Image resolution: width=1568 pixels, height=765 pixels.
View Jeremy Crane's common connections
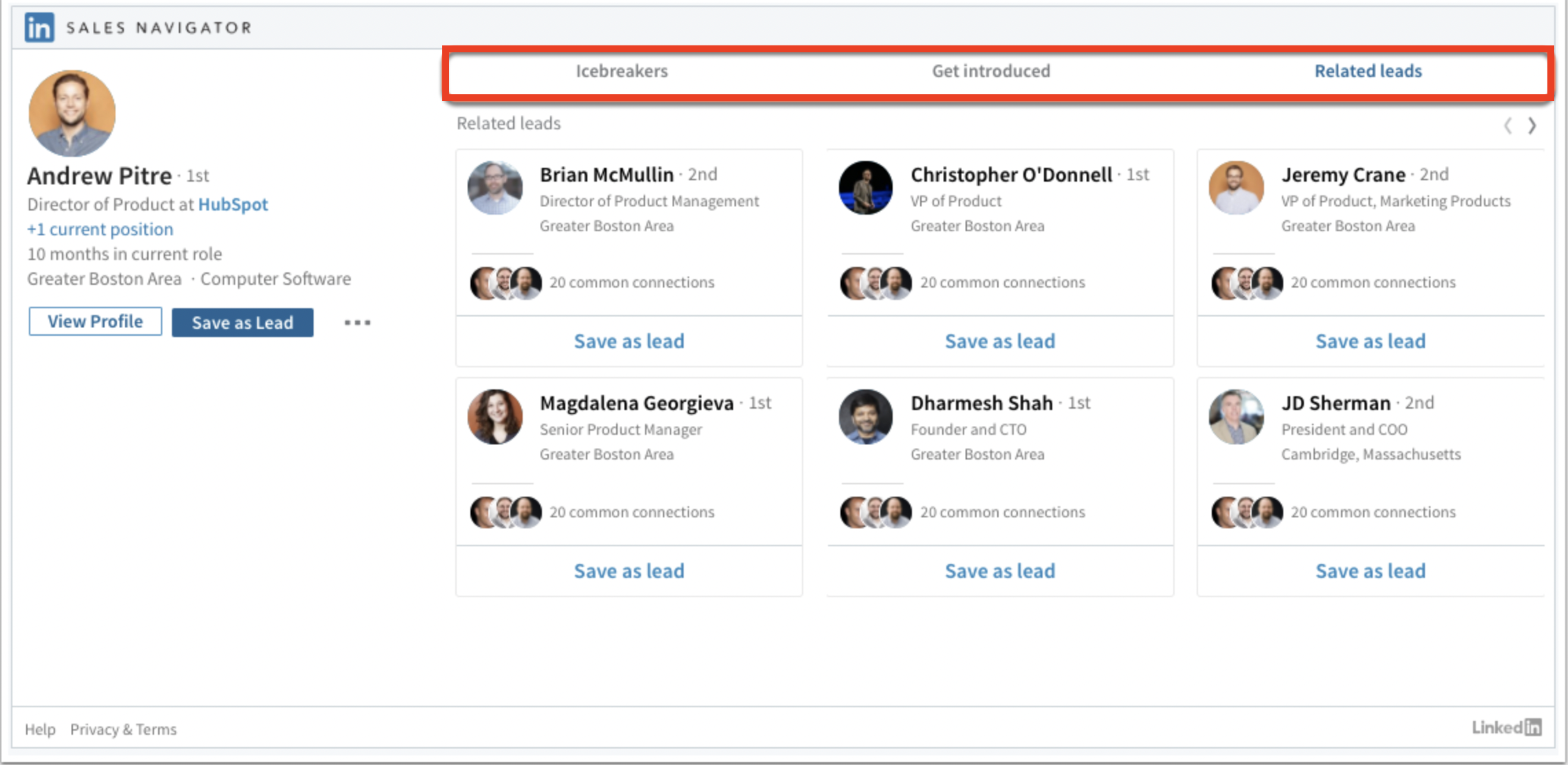tap(1373, 282)
